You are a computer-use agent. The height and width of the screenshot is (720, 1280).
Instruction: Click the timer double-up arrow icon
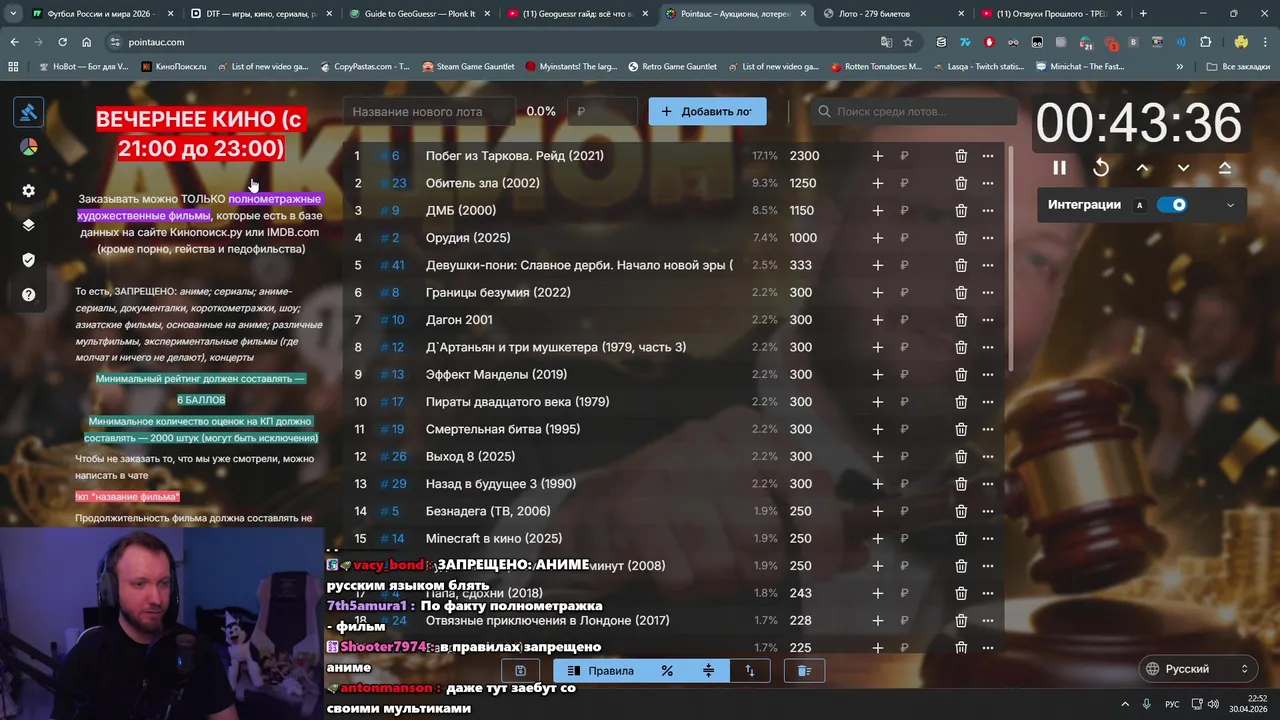pyautogui.click(x=1225, y=168)
